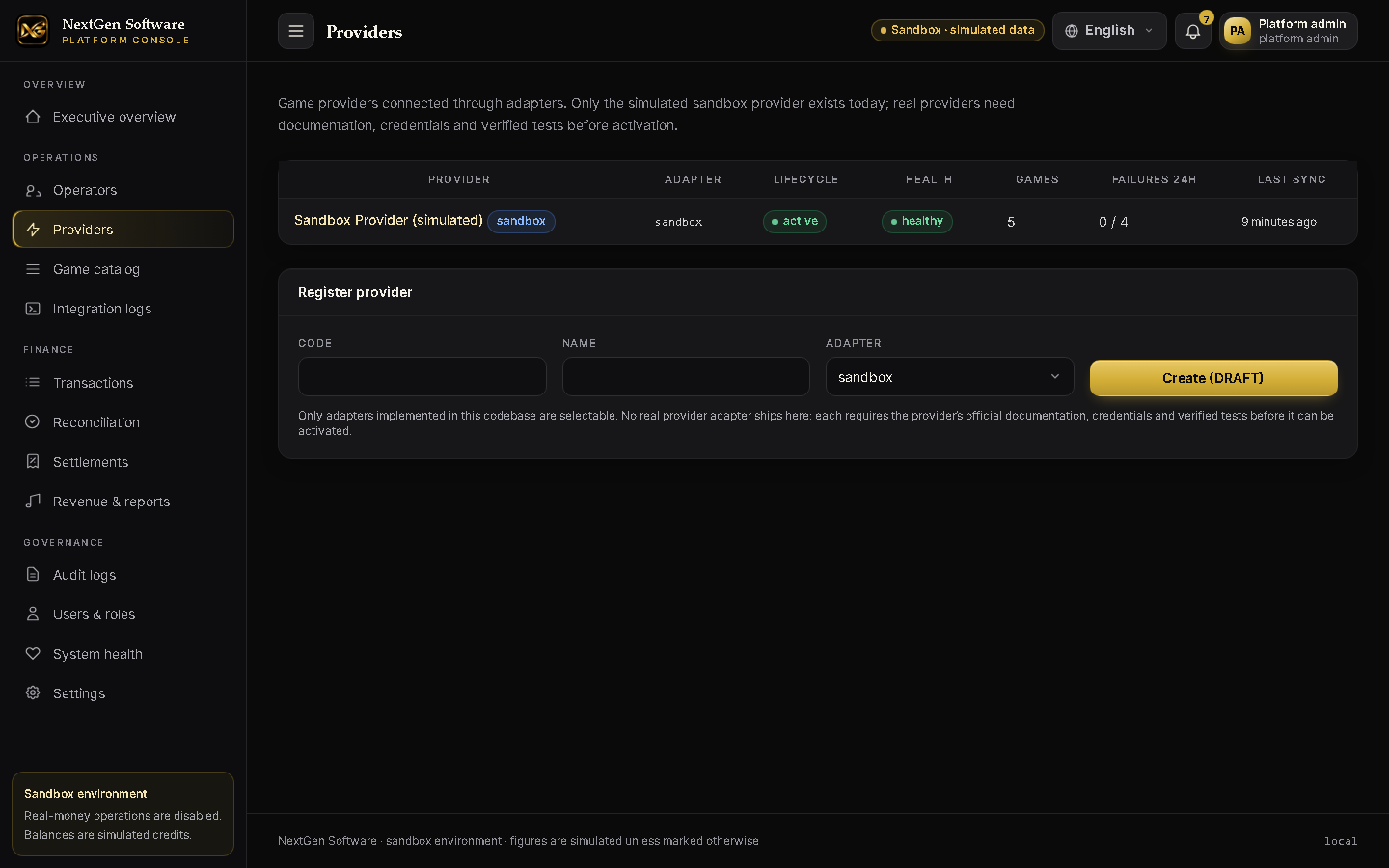The width and height of the screenshot is (1389, 868).
Task: Click the Reconciliation check-circle icon
Action: [x=33, y=422]
